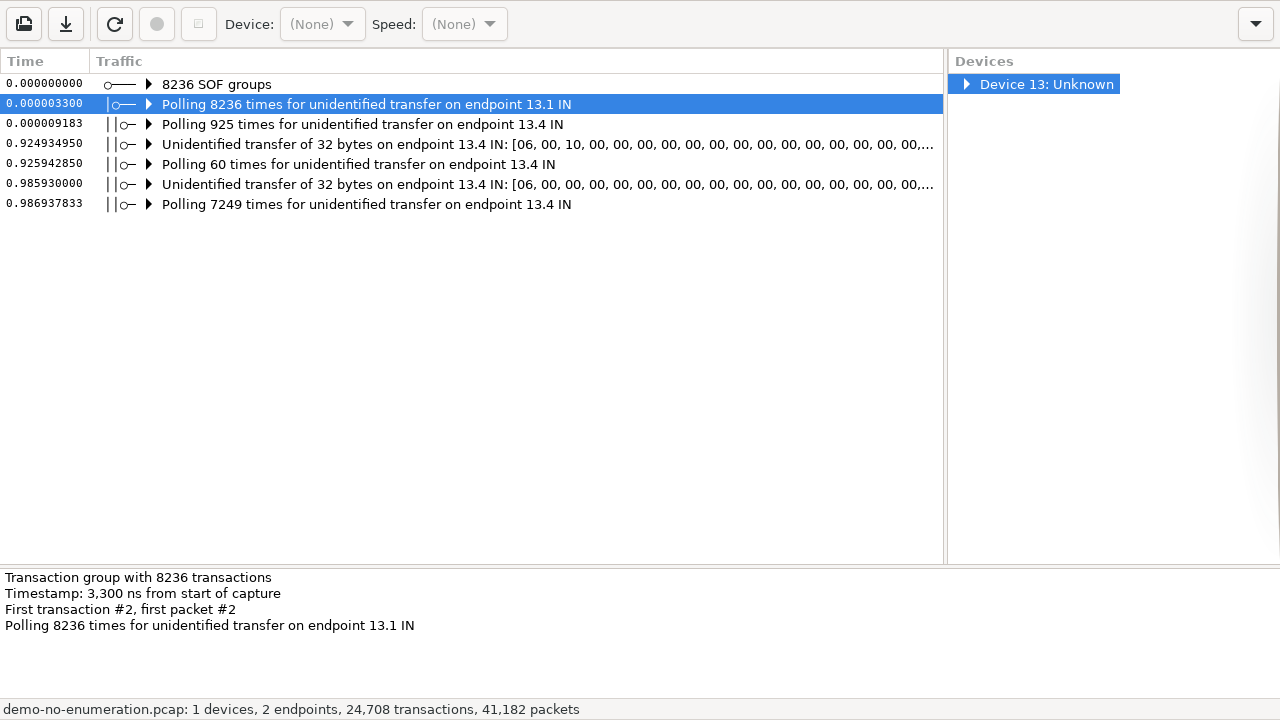Select Polling 60 times row text
This screenshot has width=1280, height=720.
359,164
